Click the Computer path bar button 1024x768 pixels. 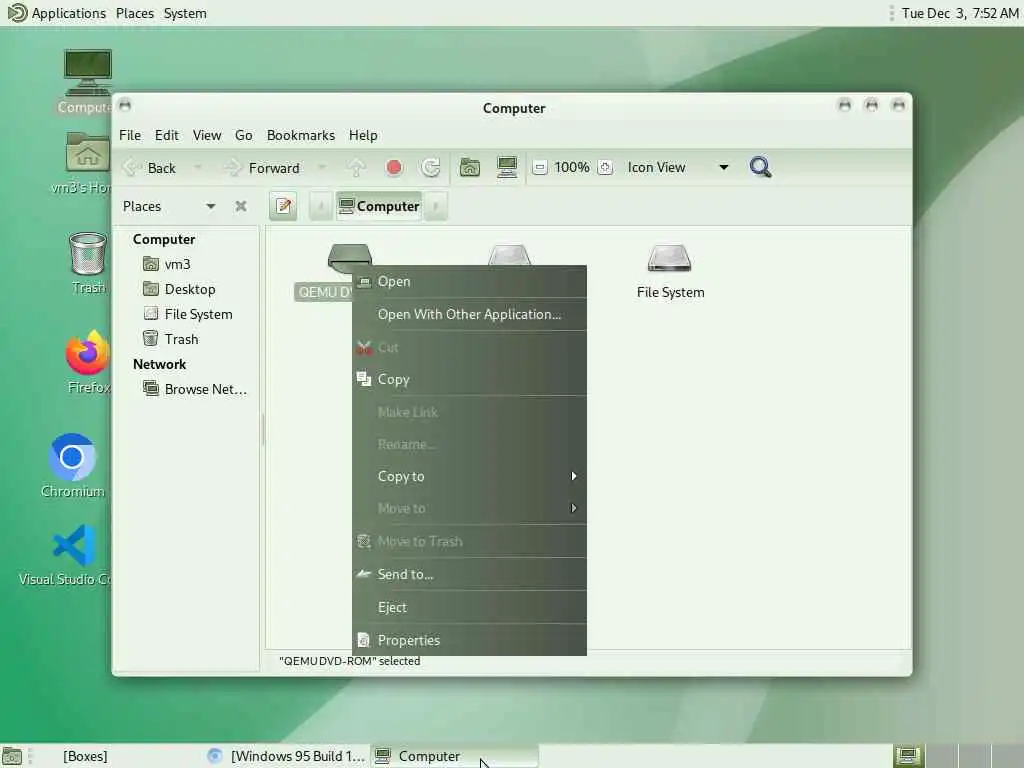[x=379, y=206]
